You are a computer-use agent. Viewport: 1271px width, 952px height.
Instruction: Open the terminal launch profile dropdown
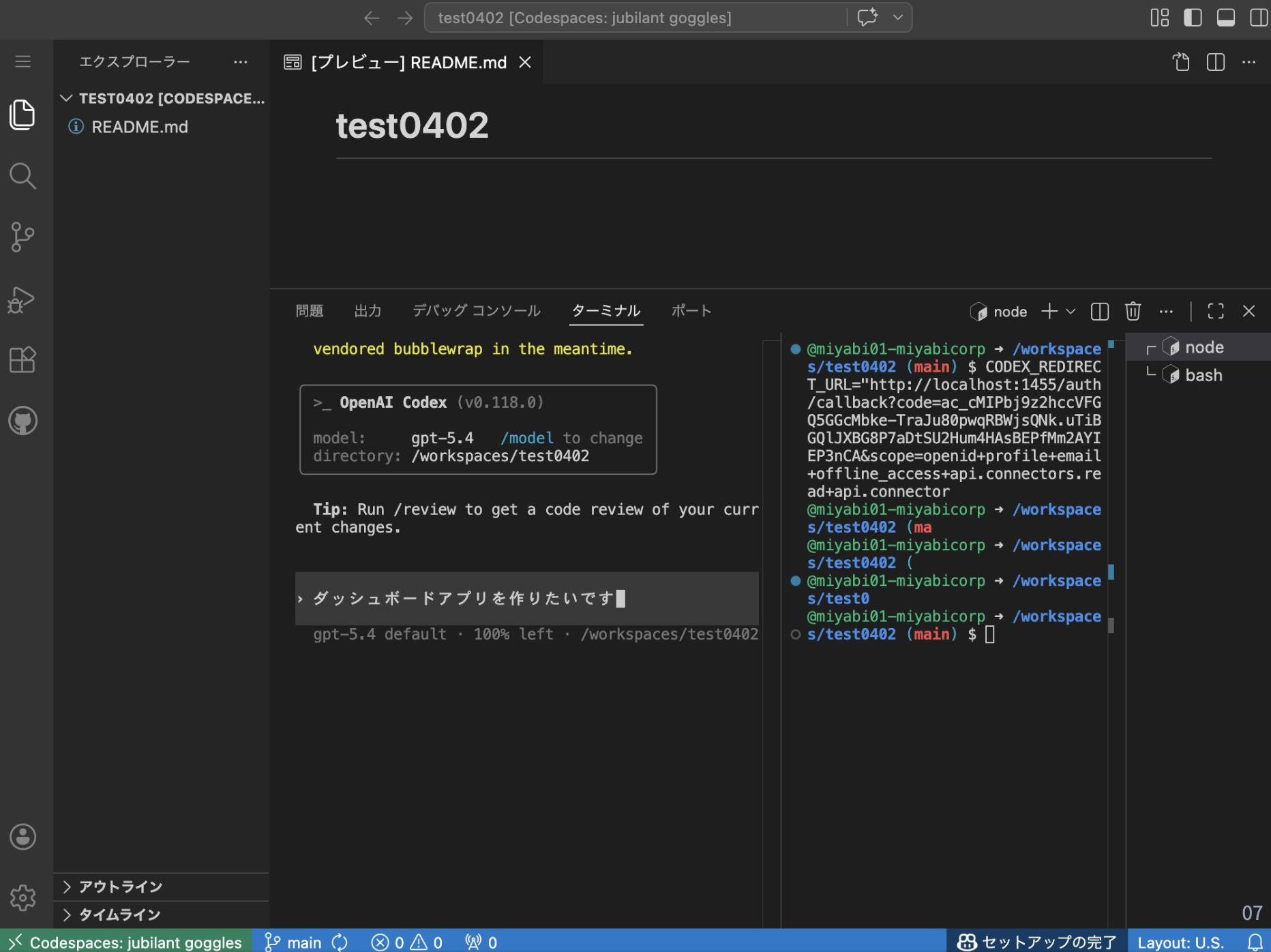(x=1071, y=312)
